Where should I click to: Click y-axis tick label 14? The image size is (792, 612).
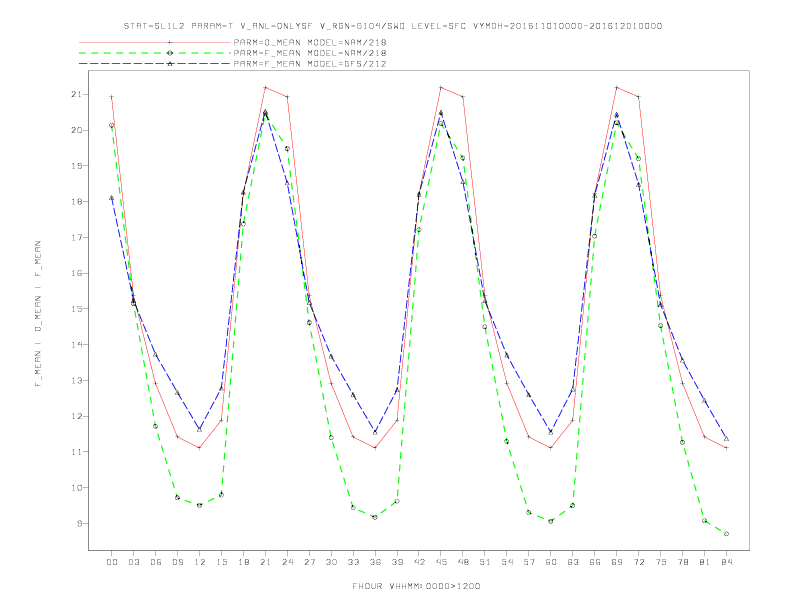76,344
